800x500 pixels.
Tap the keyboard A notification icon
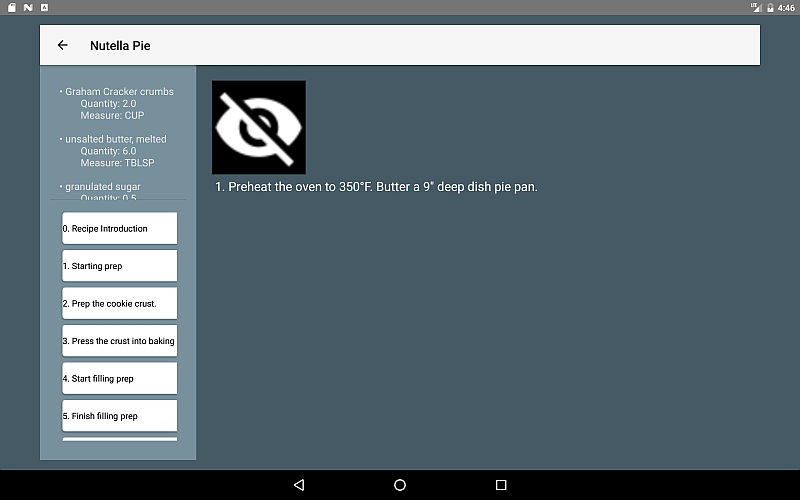coord(44,7)
